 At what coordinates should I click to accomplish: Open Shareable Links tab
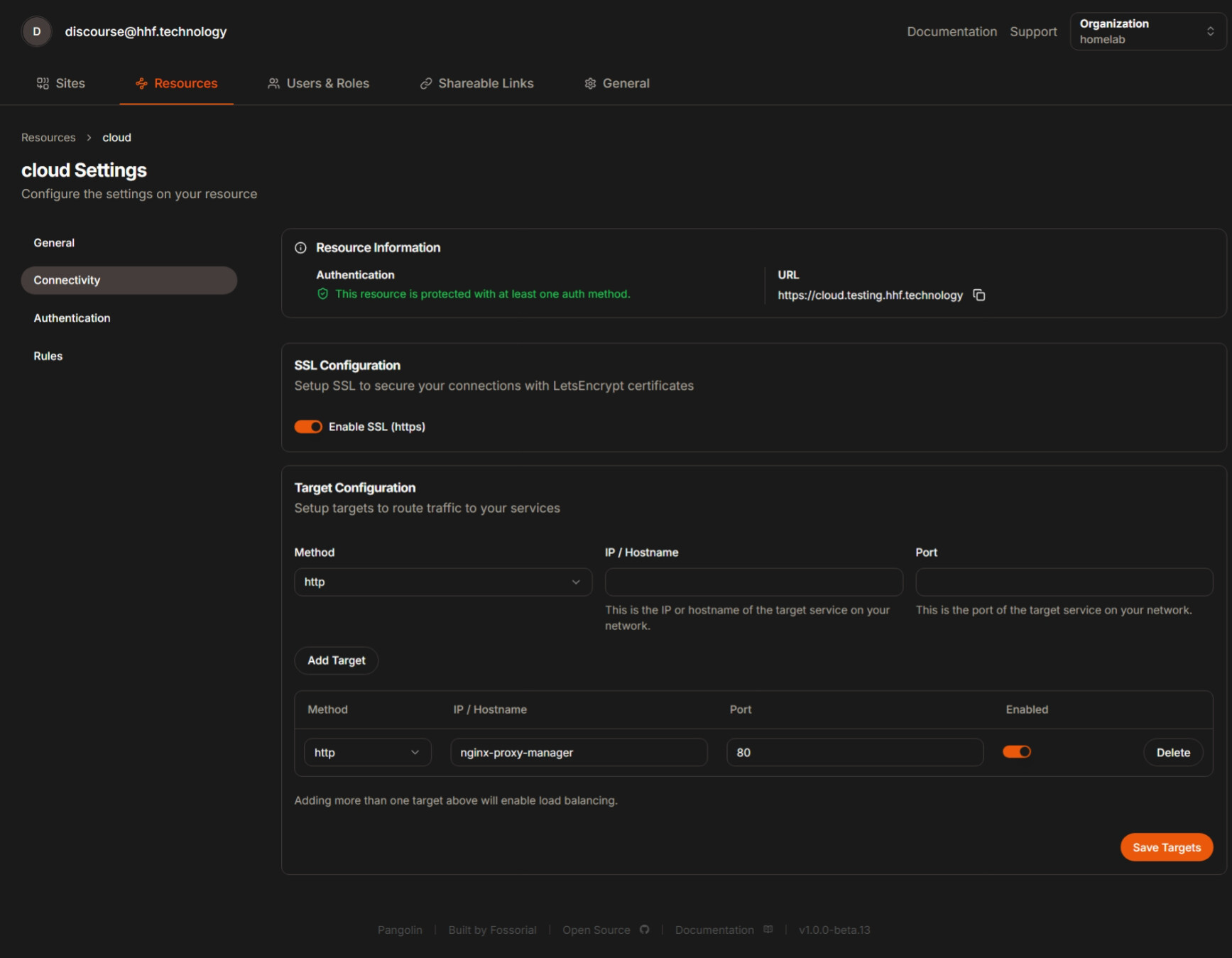(x=477, y=84)
